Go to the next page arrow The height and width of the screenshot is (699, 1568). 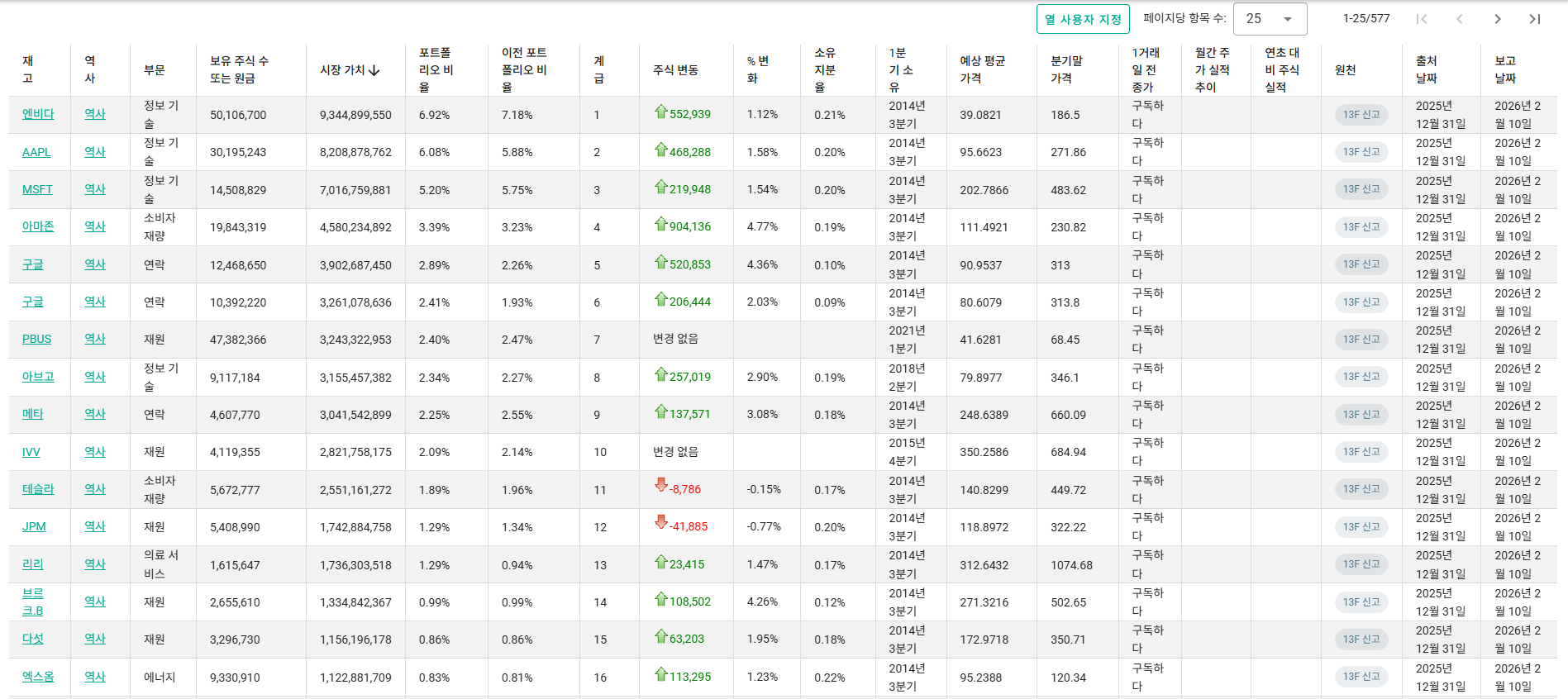click(x=1497, y=19)
